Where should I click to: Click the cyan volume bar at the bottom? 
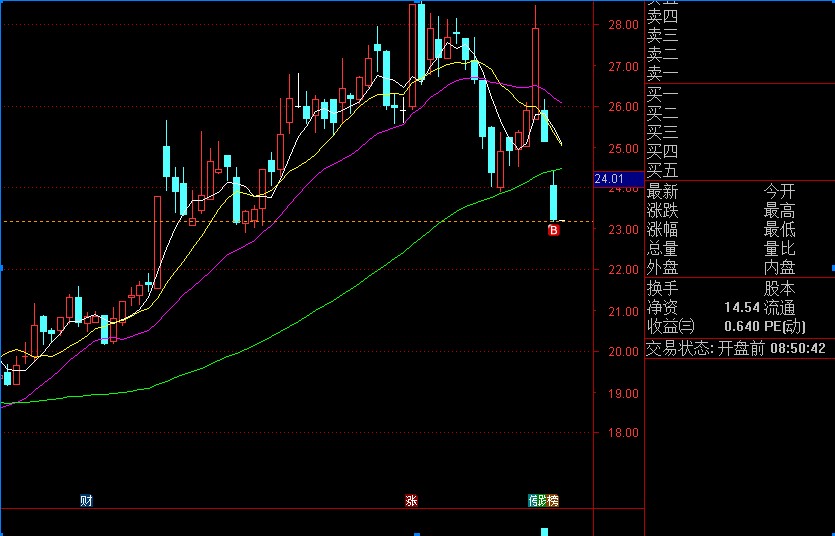pyautogui.click(x=544, y=532)
